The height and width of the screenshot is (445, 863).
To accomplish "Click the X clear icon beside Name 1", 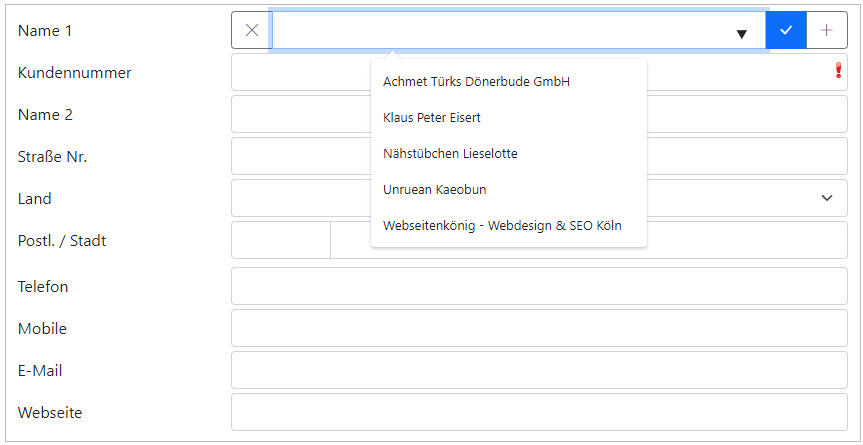I will (251, 30).
